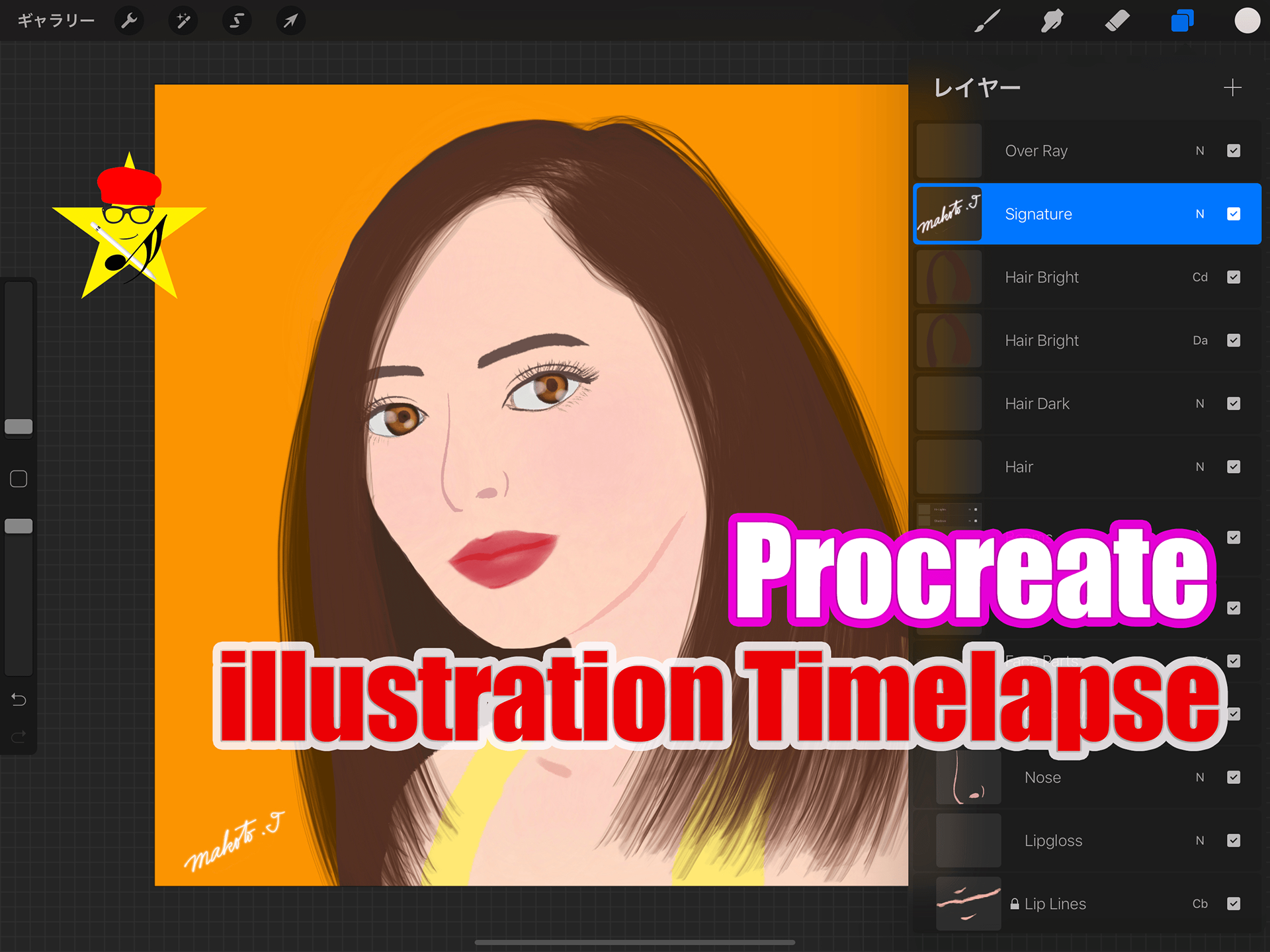Open blend mode Da of Hair Bright
This screenshot has width=1270, height=952.
click(x=1200, y=340)
